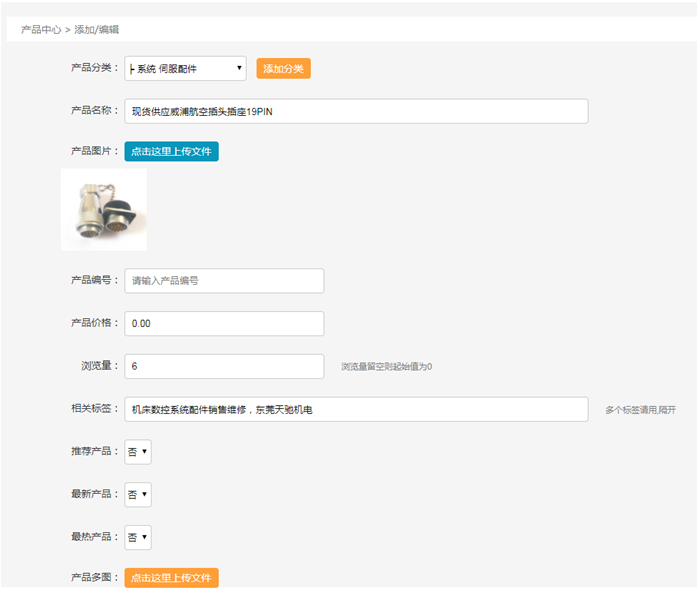The width and height of the screenshot is (698, 591).
Task: Select the uploaded connector product thumbnail
Action: tap(104, 209)
